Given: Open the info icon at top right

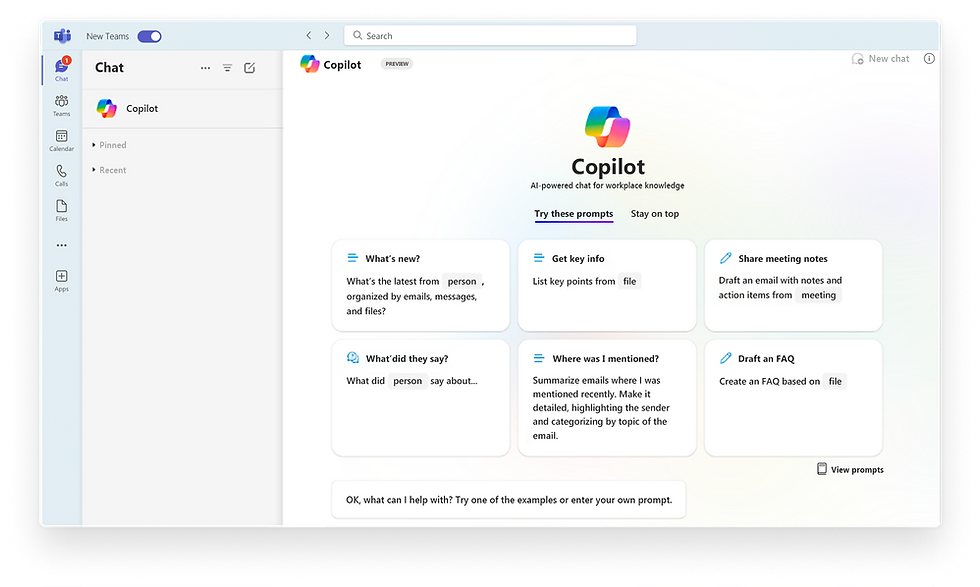Looking at the screenshot, I should pyautogui.click(x=929, y=59).
